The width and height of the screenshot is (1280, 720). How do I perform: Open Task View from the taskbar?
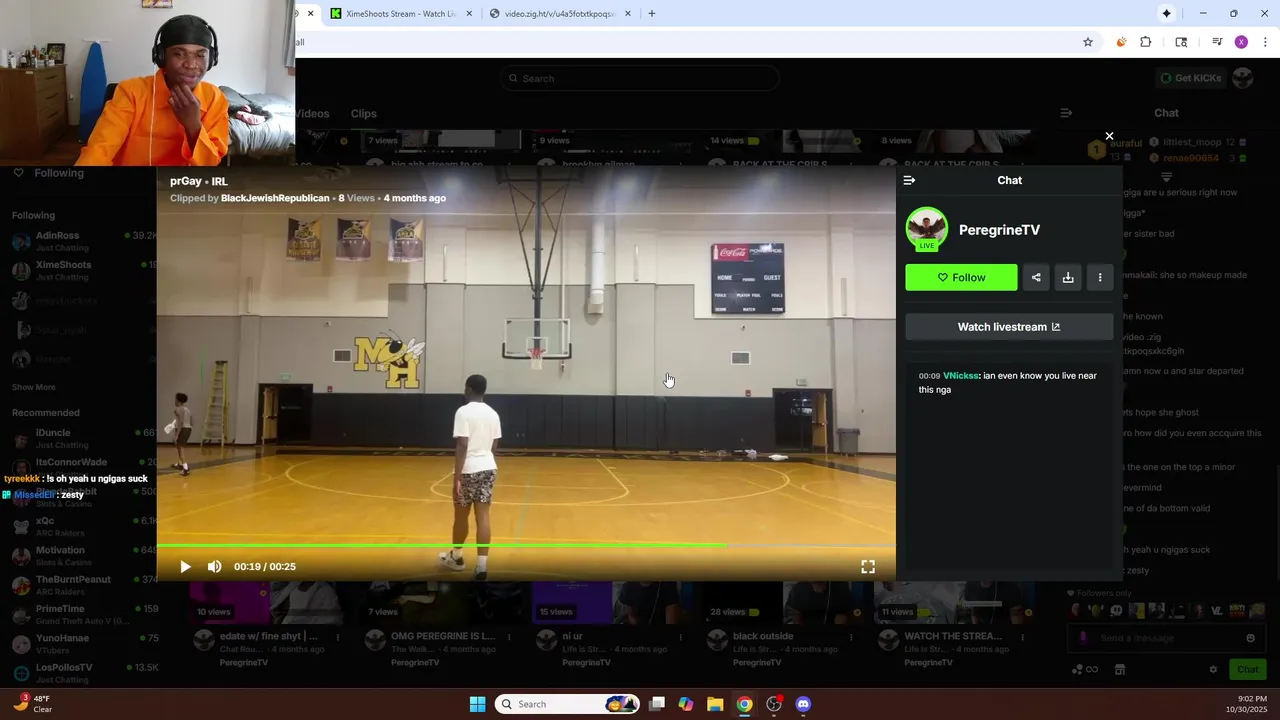tap(657, 704)
